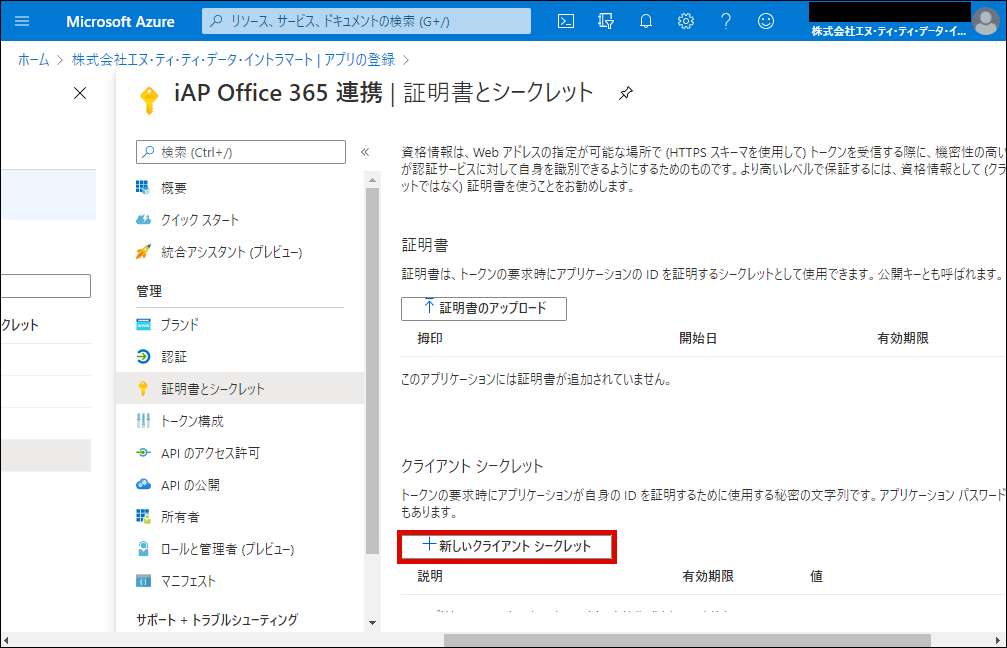Click the Microsoft Azure logo text
This screenshot has height=648, width=1007.
120,22
